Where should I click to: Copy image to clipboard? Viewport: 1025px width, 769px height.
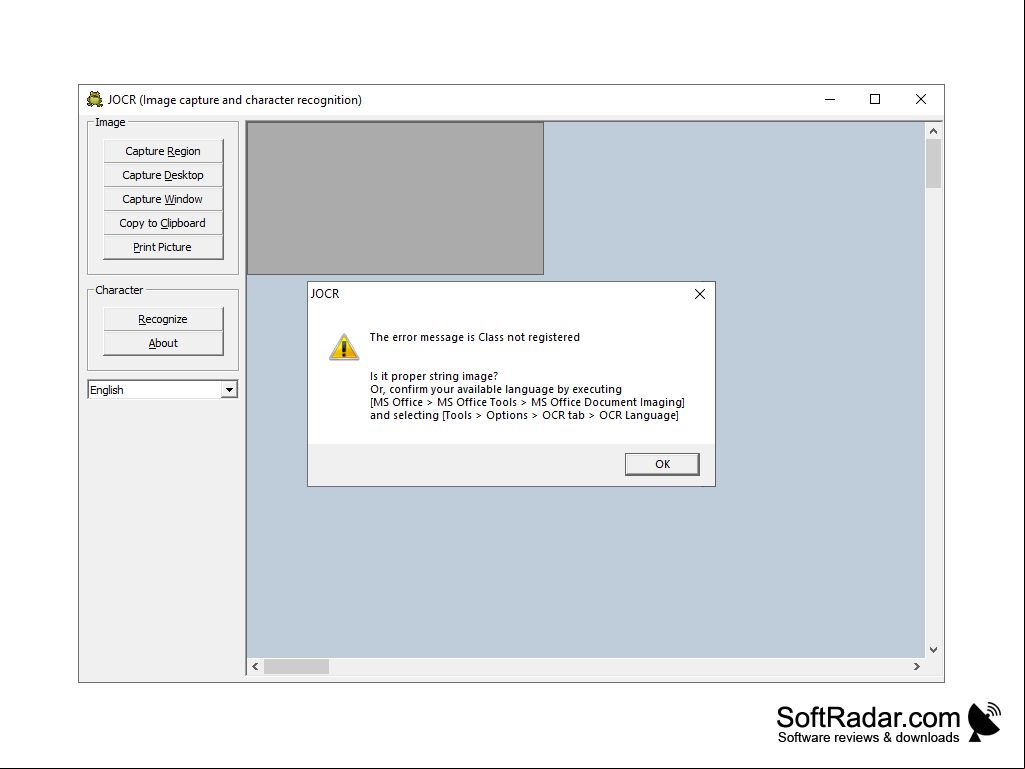[x=163, y=223]
